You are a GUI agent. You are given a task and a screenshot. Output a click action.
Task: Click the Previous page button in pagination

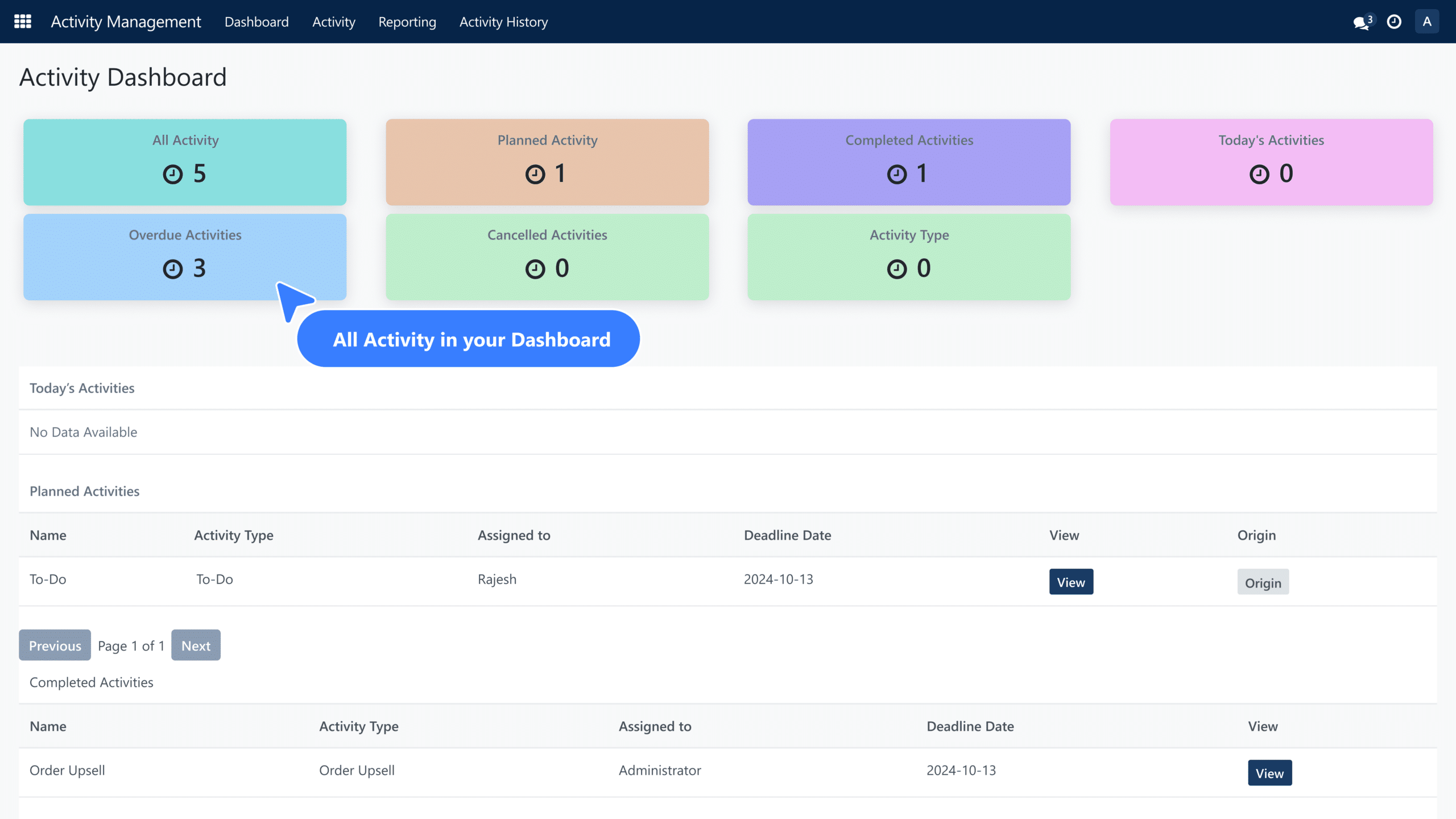pyautogui.click(x=55, y=645)
